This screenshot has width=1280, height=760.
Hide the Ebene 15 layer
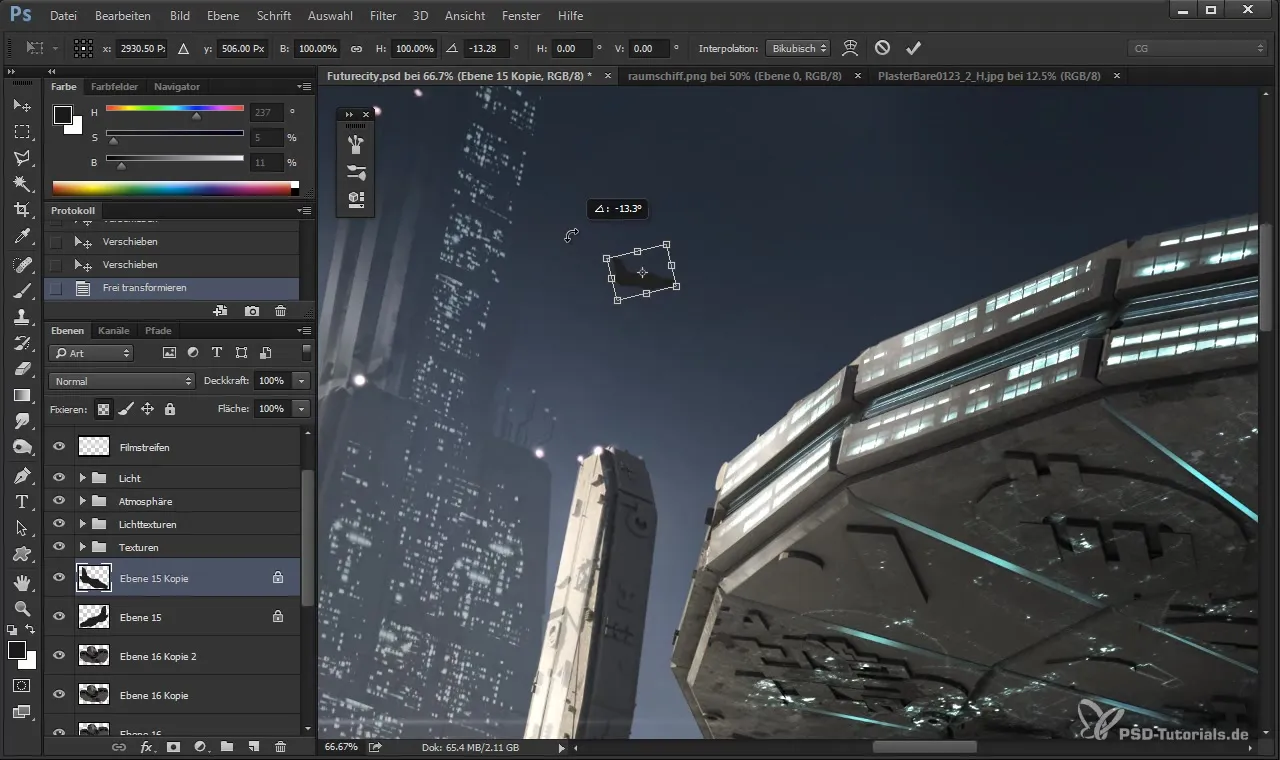[x=59, y=617]
